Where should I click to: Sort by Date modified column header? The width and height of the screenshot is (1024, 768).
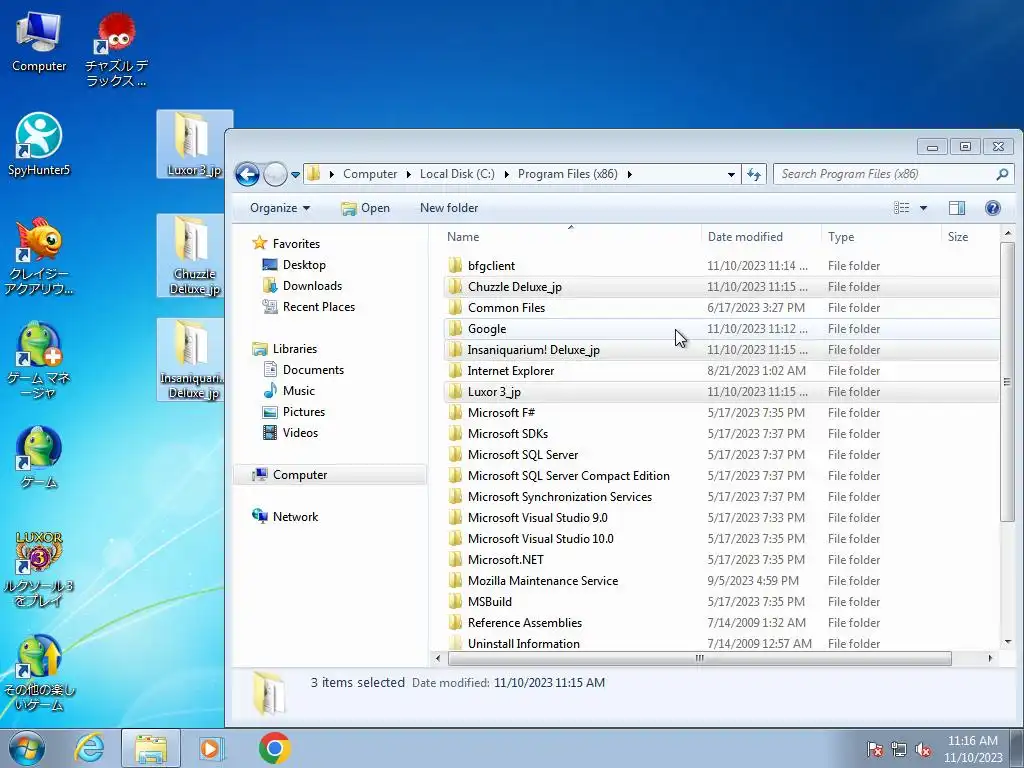[x=761, y=236]
